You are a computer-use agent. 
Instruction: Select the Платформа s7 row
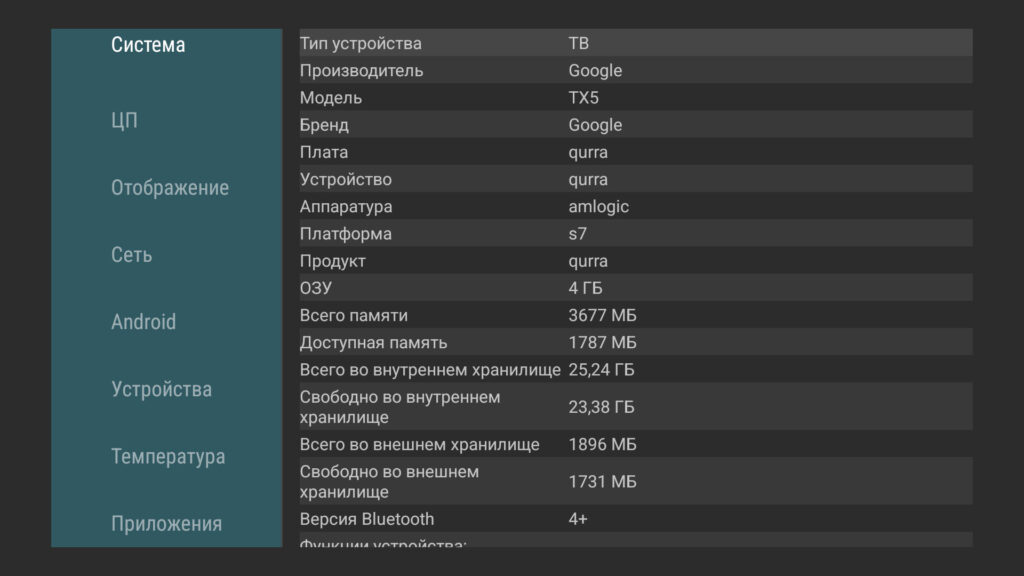click(635, 234)
